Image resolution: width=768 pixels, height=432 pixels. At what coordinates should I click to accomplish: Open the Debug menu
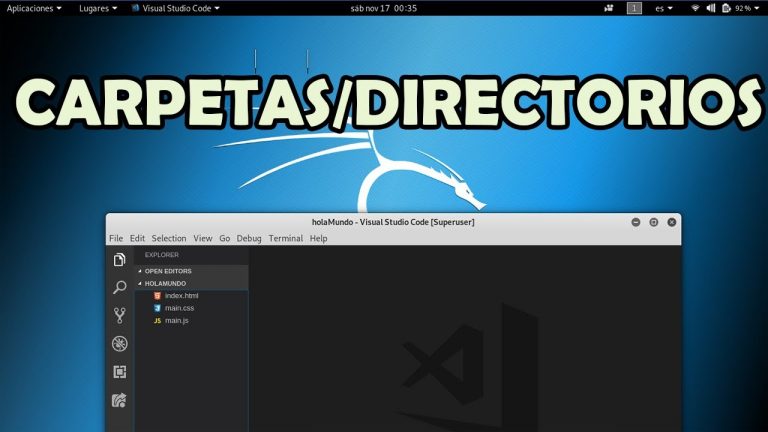pyautogui.click(x=249, y=239)
